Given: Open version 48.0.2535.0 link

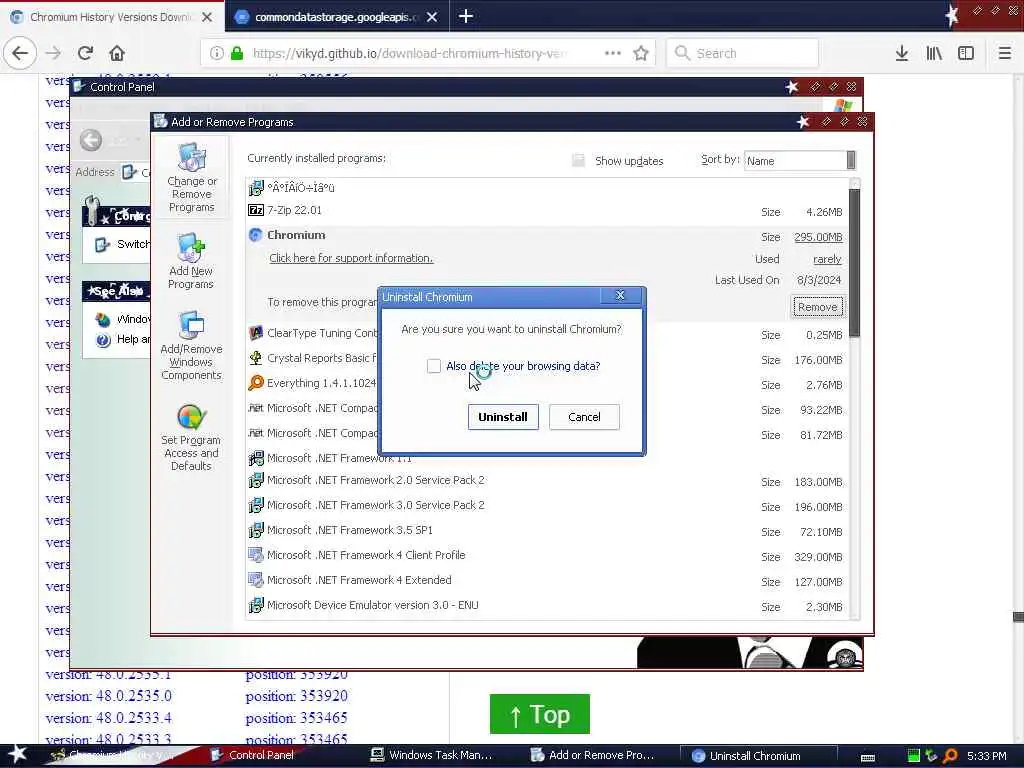Looking at the screenshot, I should click(108, 696).
